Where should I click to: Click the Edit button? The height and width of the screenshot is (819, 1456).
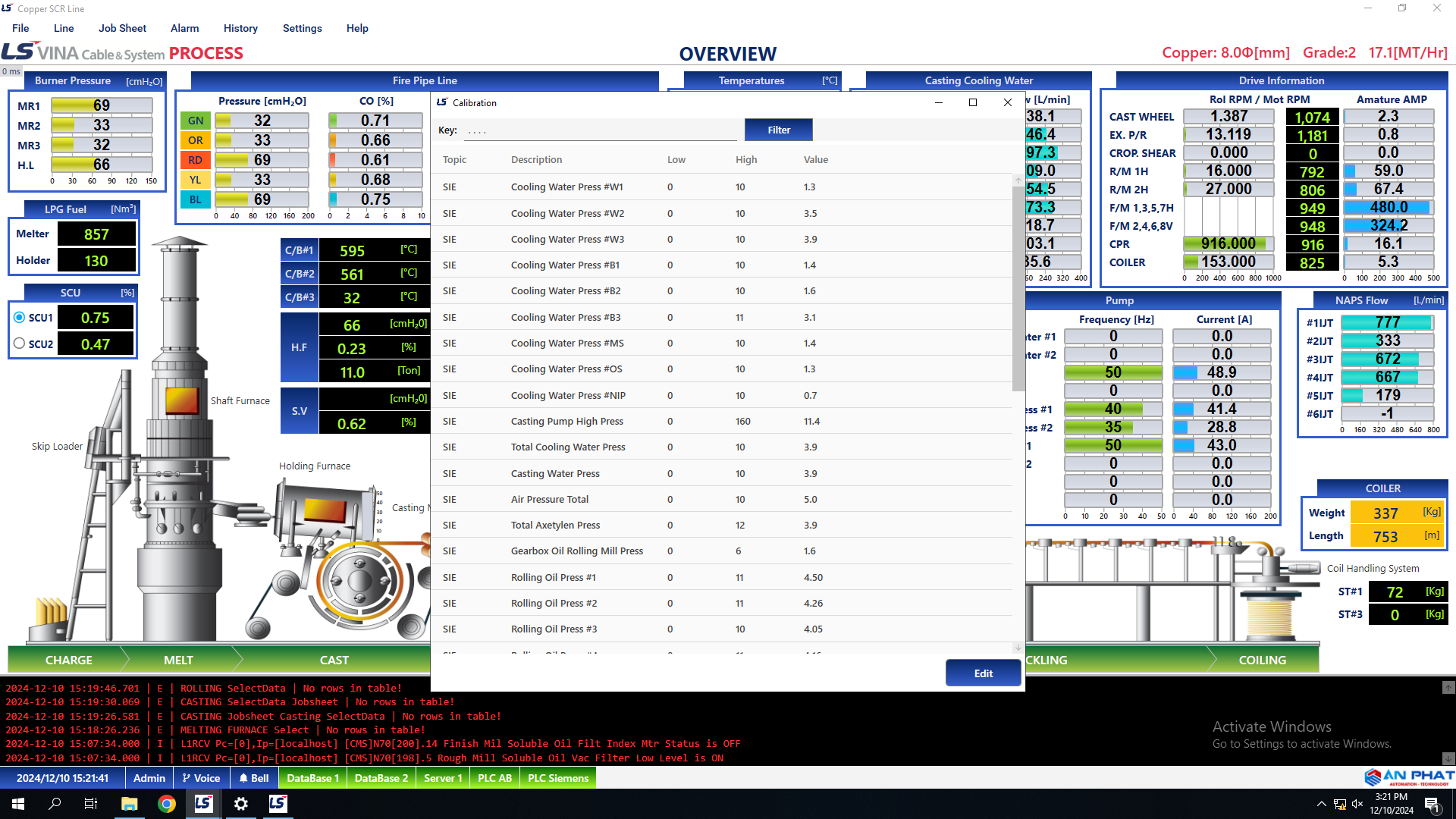point(983,673)
